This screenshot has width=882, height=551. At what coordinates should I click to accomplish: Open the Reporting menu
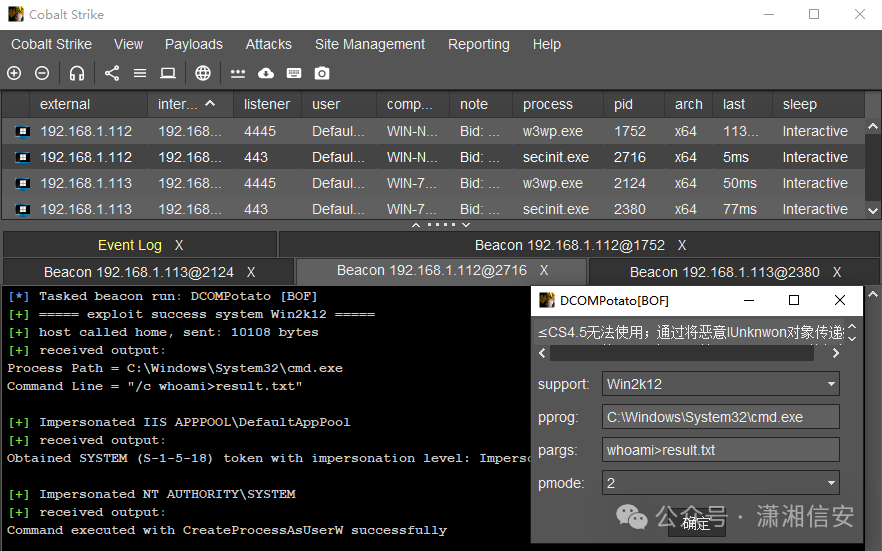[x=479, y=44]
